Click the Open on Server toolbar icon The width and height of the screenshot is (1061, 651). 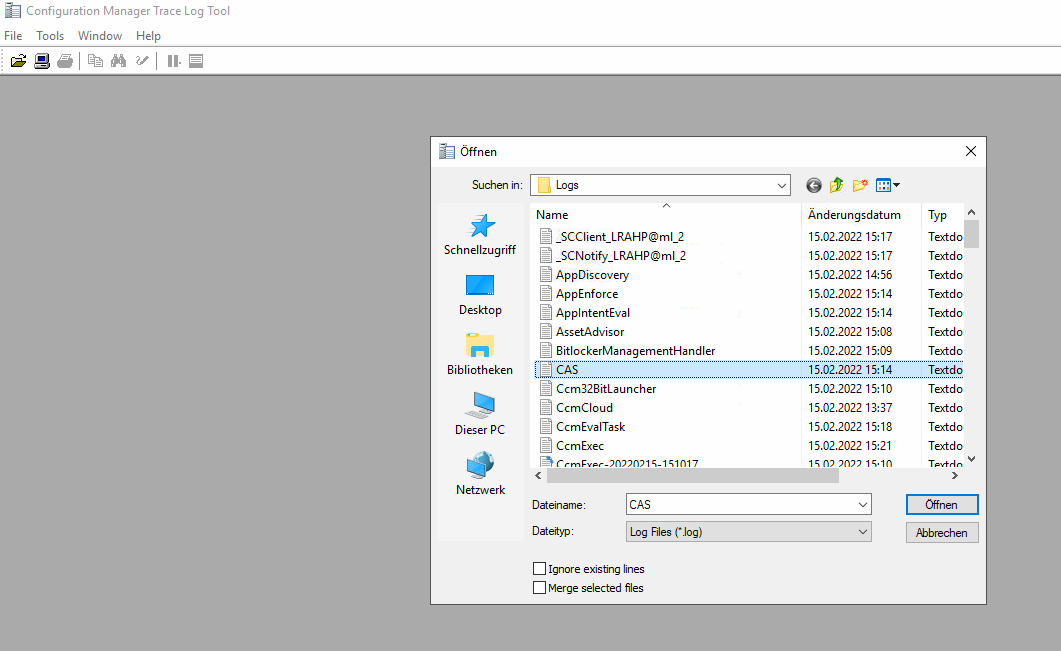pyautogui.click(x=42, y=61)
